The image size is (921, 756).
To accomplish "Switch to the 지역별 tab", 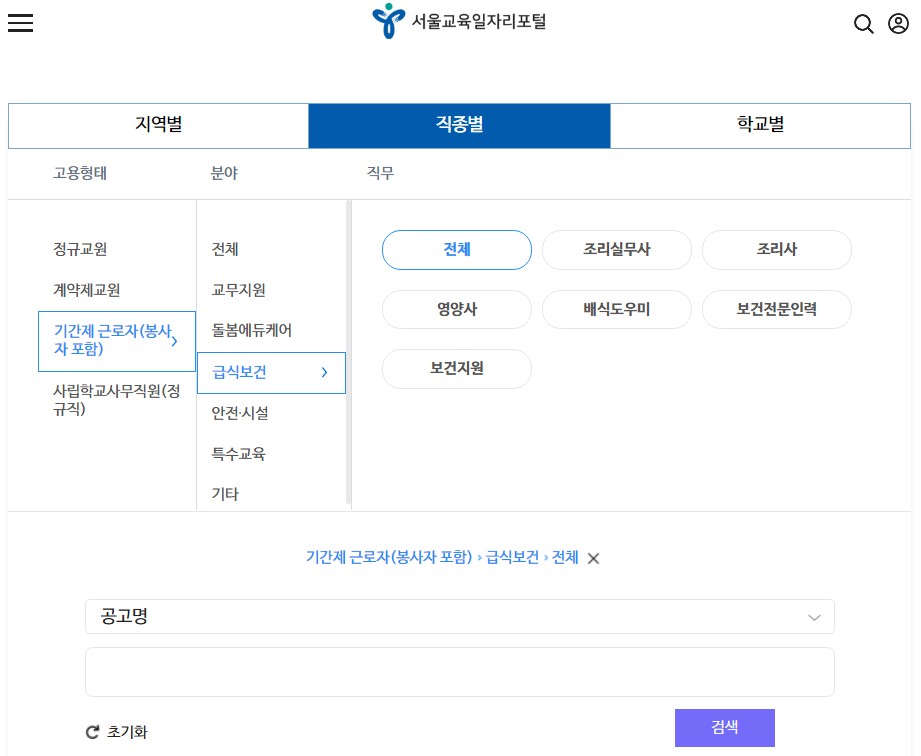I will pyautogui.click(x=158, y=125).
